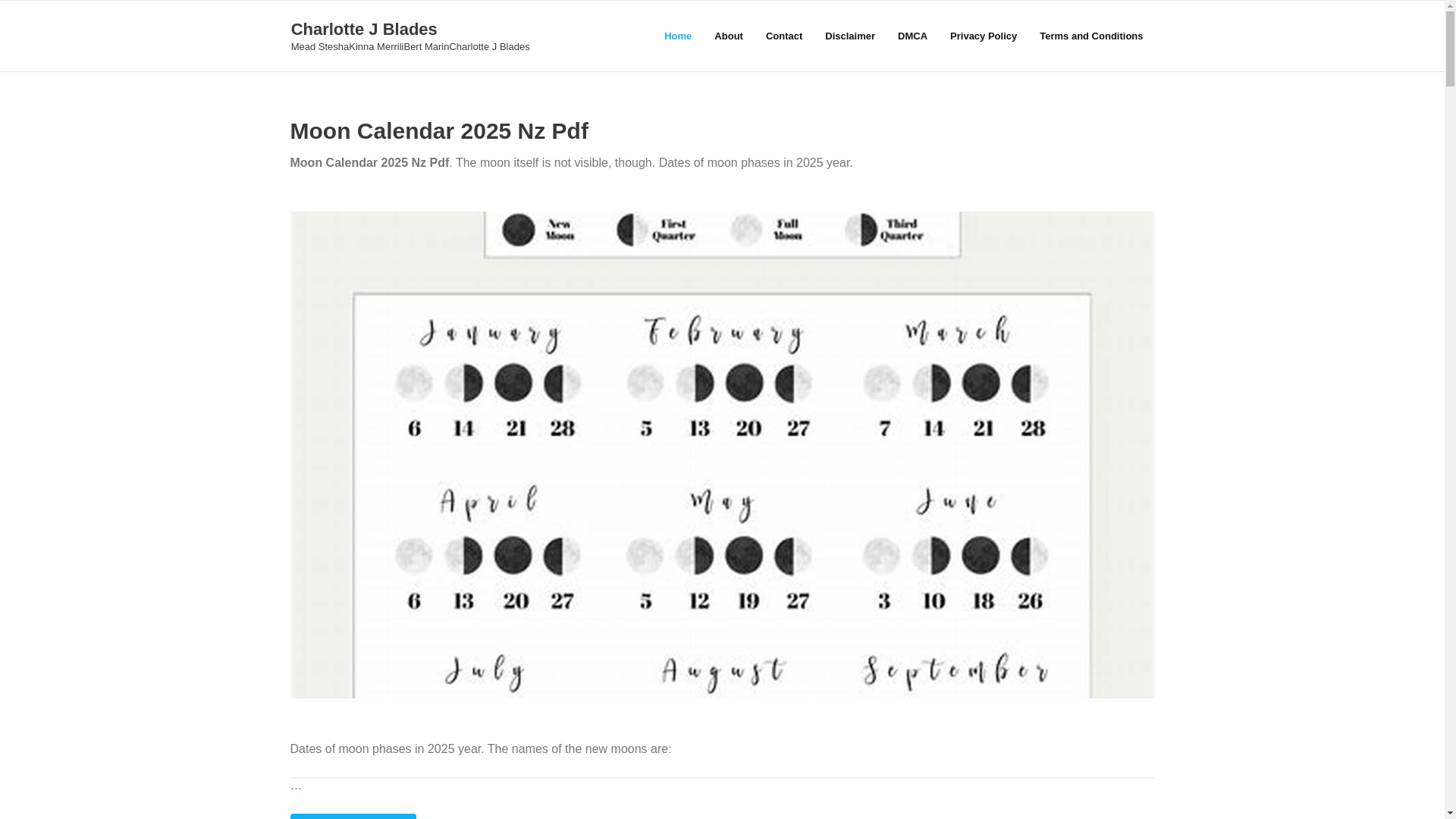Open the About page
Image resolution: width=1456 pixels, height=819 pixels.
(x=728, y=36)
